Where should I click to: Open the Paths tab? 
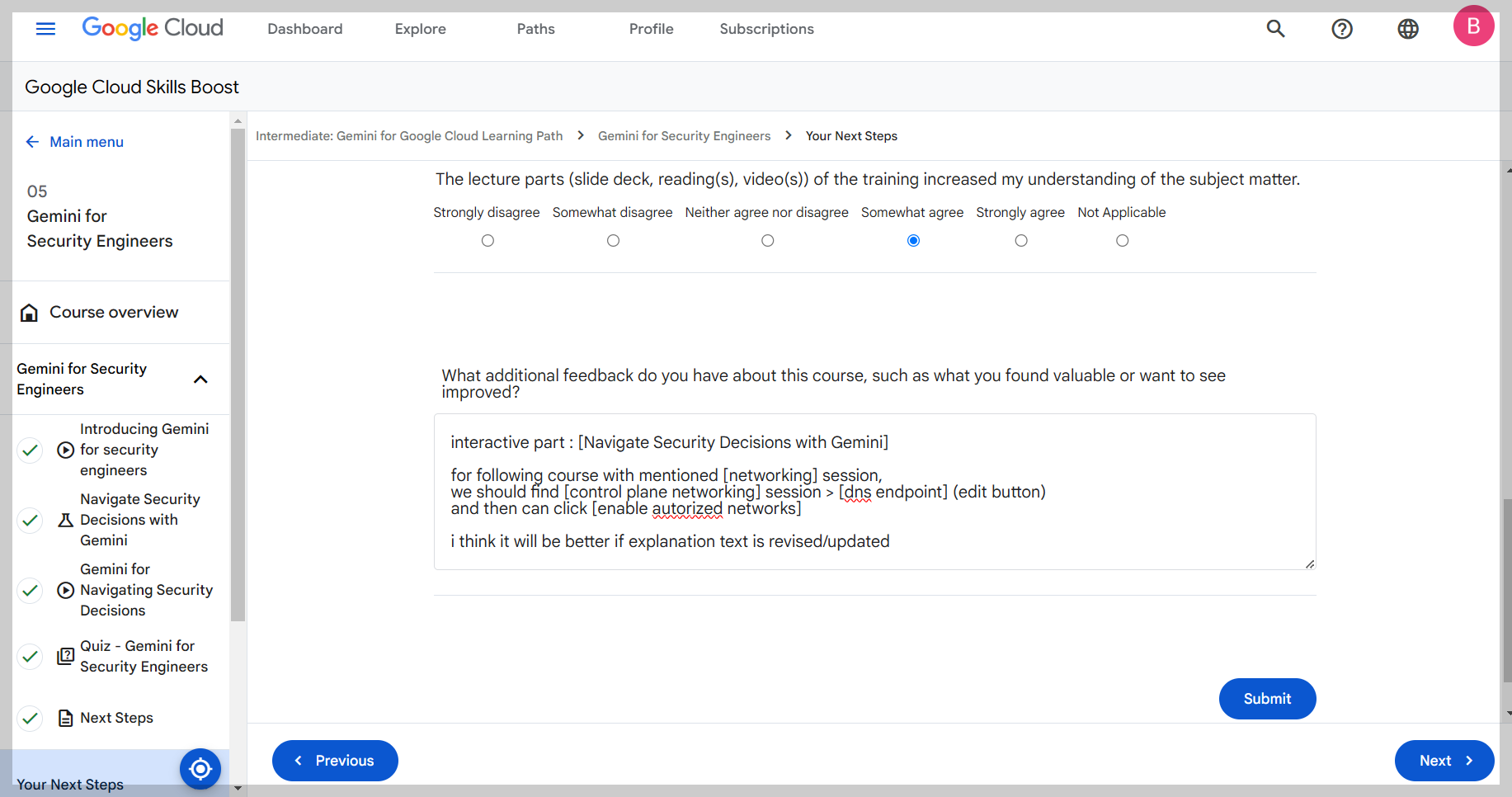[536, 29]
